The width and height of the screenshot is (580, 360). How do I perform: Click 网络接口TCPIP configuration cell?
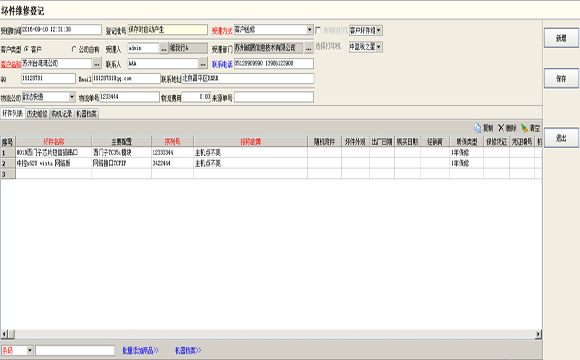(121, 163)
